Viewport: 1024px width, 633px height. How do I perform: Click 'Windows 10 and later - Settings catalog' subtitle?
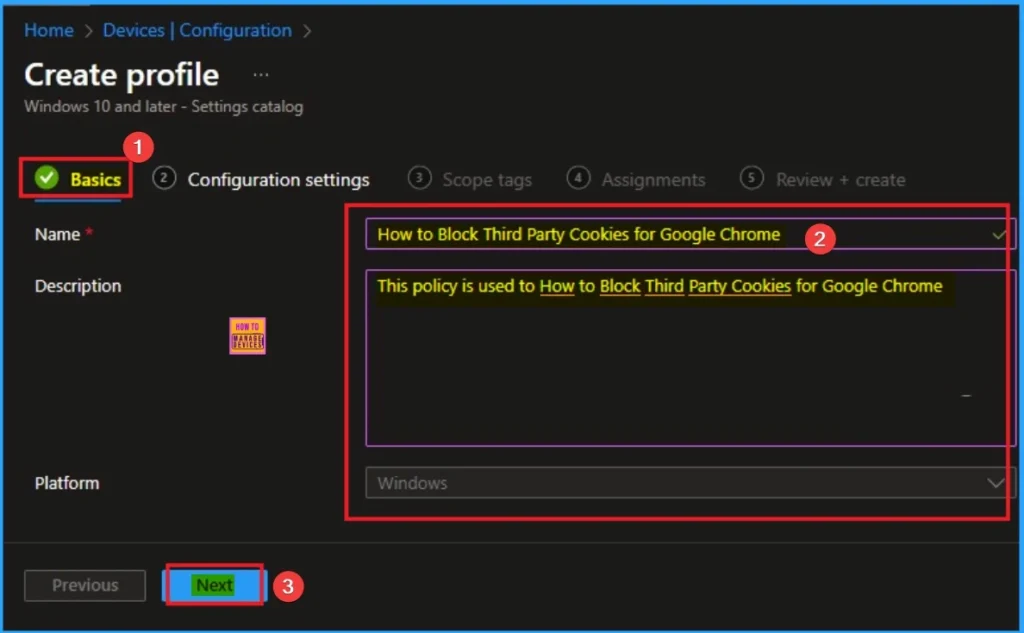coord(164,106)
